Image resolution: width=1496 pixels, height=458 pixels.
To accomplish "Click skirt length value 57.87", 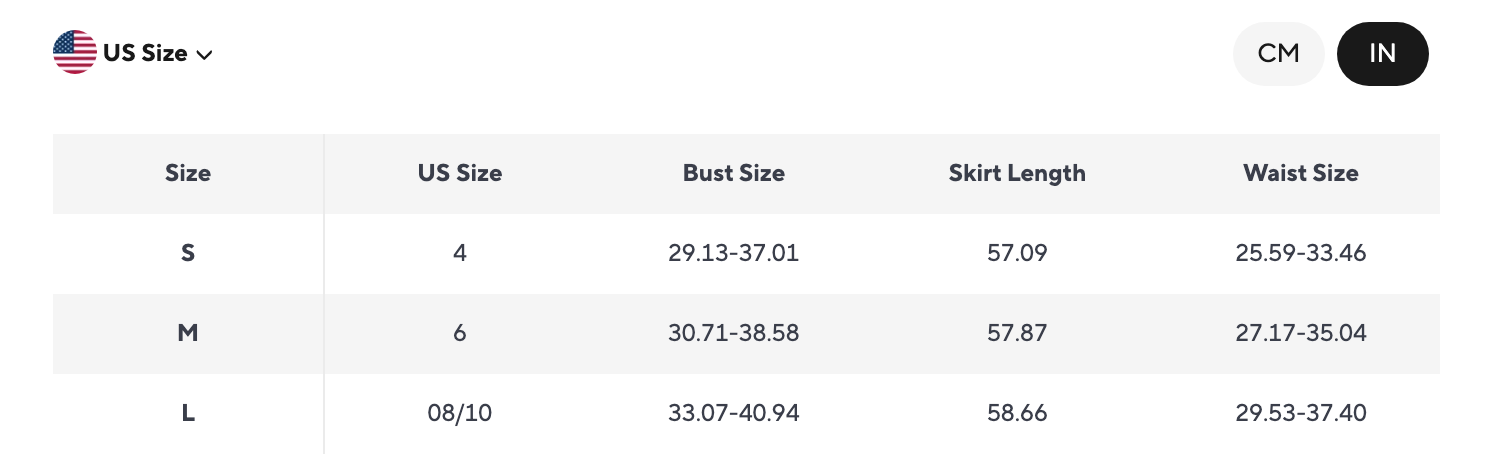I will point(1017,333).
